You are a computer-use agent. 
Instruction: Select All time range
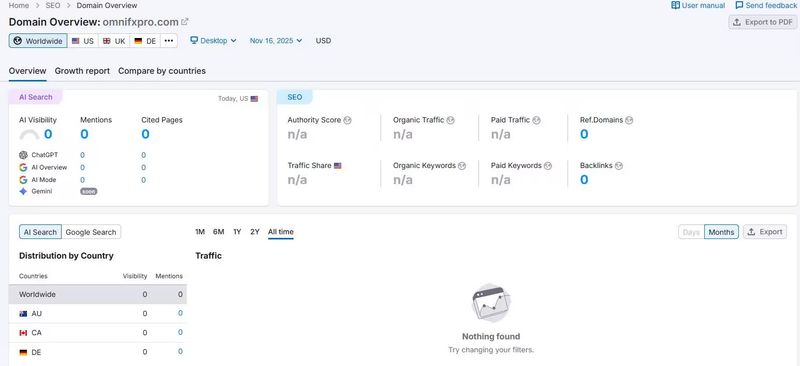tap(281, 232)
